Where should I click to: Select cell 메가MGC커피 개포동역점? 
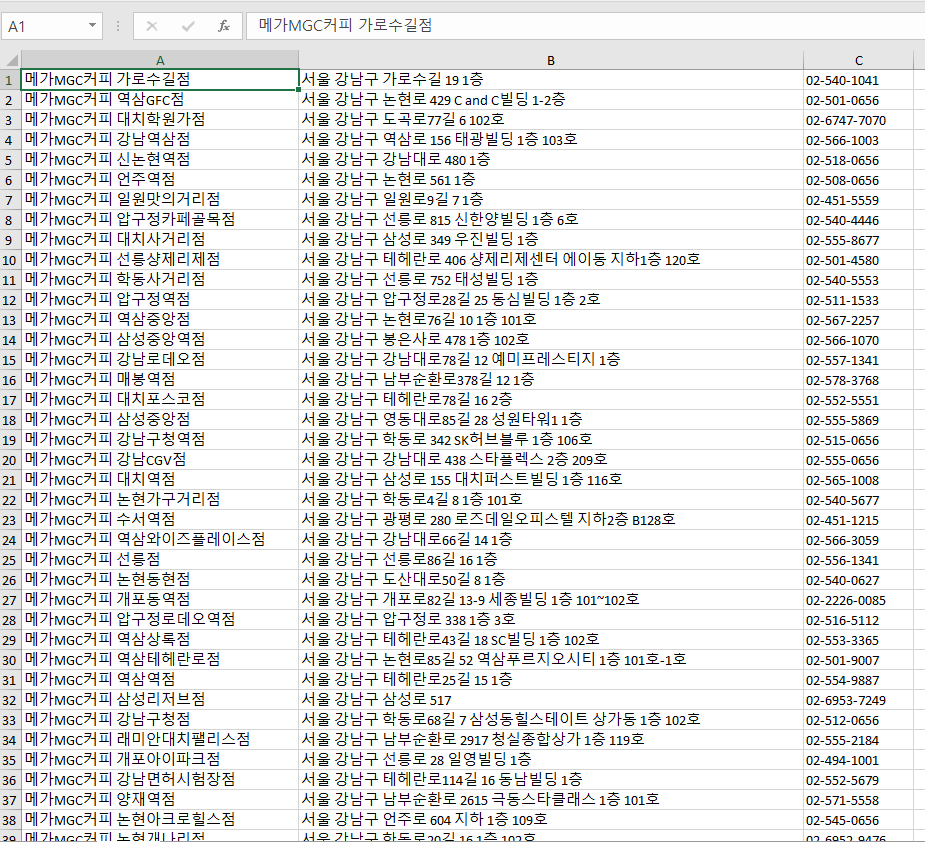[x=160, y=600]
